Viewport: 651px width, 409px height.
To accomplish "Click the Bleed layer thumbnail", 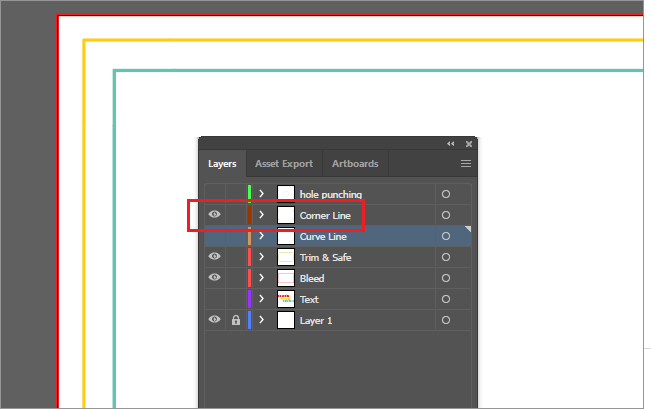I will (286, 278).
